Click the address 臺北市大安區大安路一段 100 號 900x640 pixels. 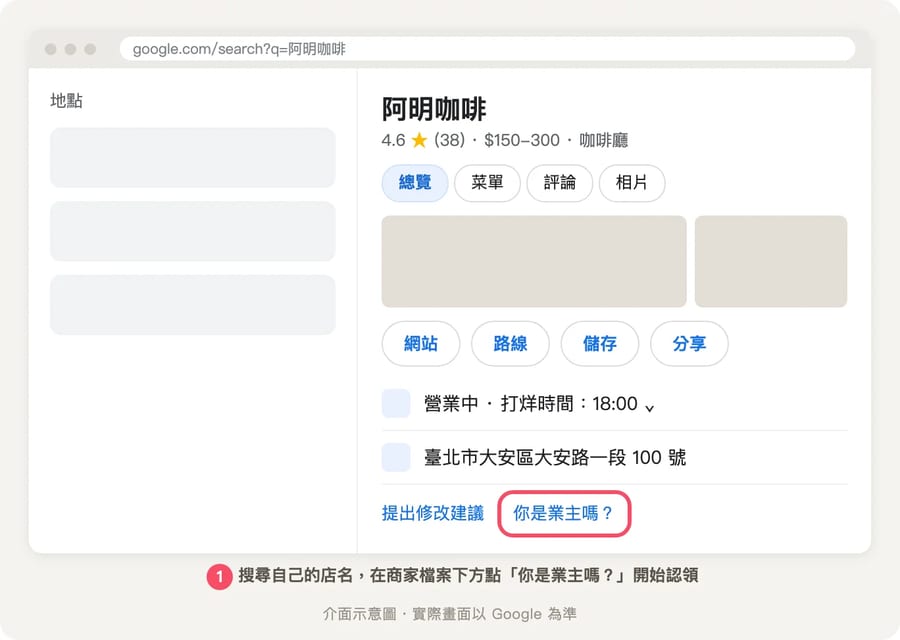click(555, 457)
